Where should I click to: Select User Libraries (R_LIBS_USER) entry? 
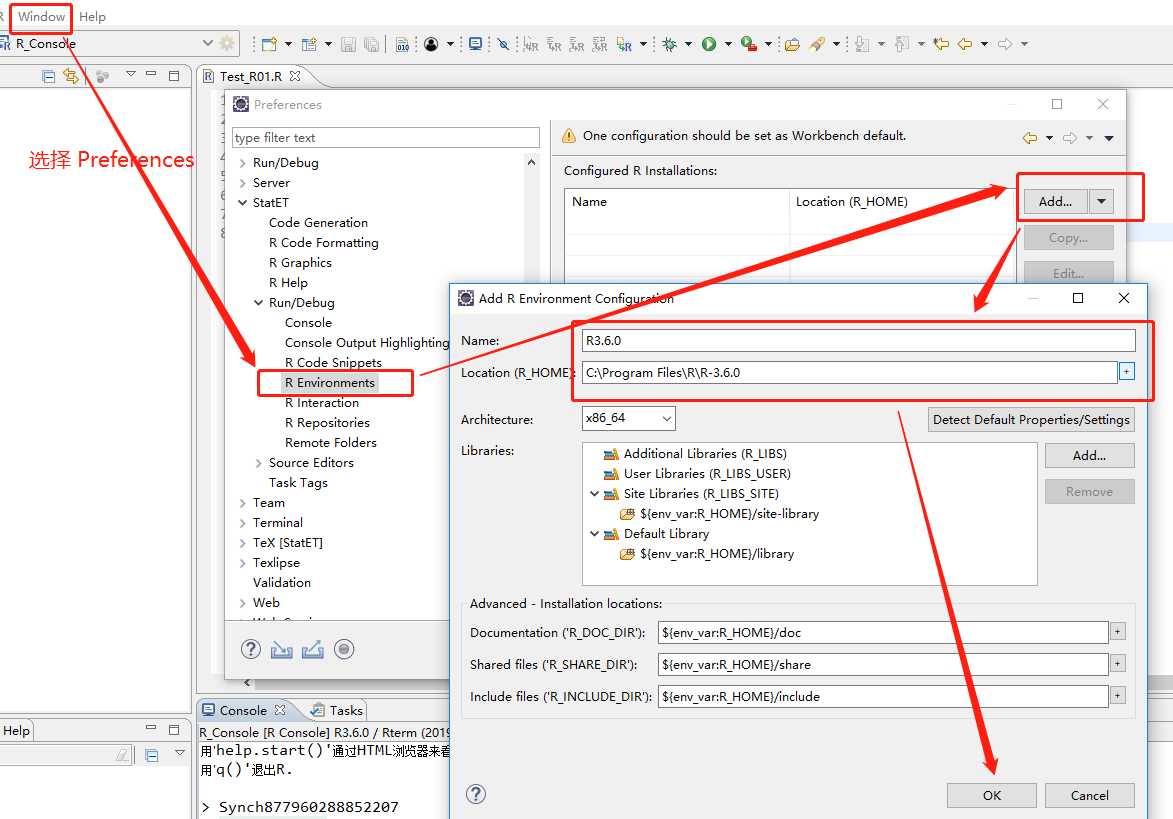coord(707,474)
